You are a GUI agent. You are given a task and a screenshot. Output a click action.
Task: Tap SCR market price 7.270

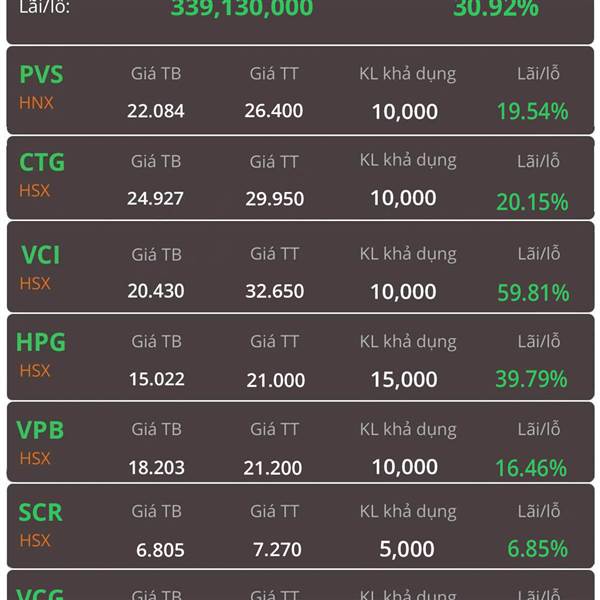[277, 550]
